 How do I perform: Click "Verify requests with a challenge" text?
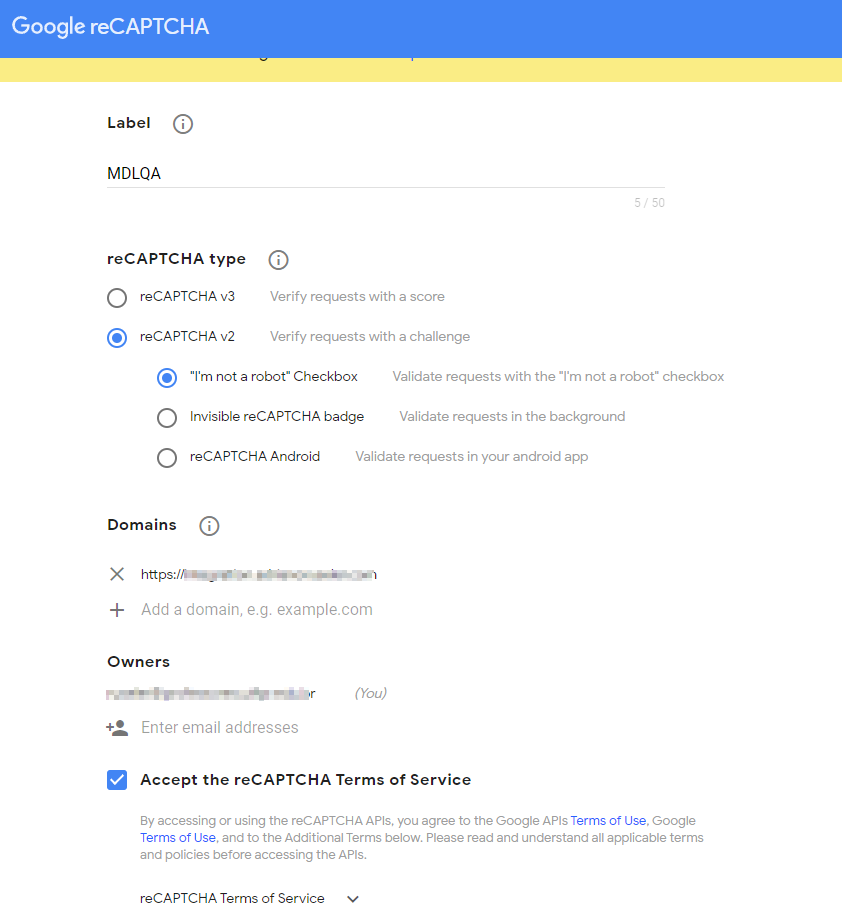pyautogui.click(x=370, y=337)
